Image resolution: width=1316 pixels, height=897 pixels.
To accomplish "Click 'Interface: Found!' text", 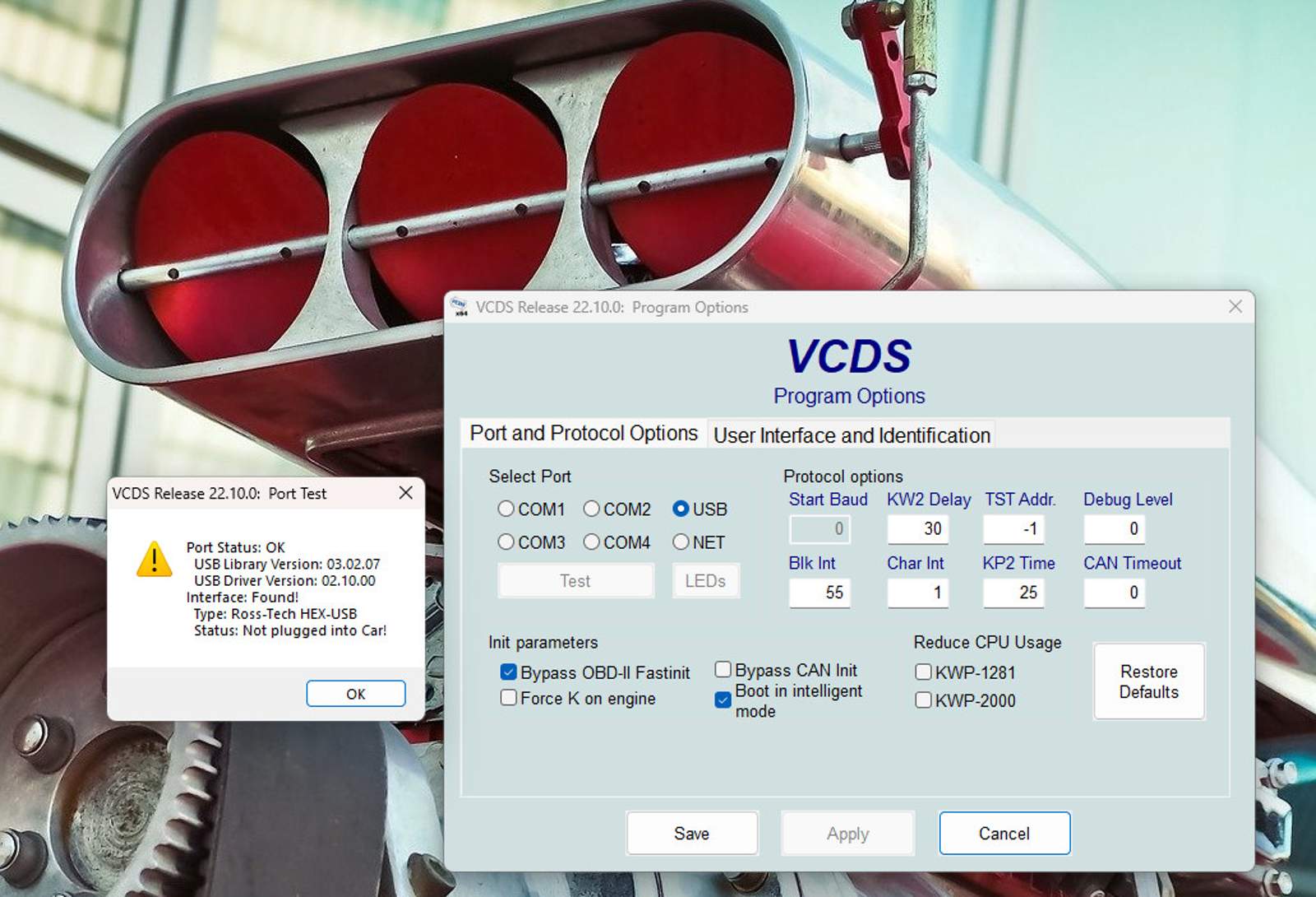I will [242, 597].
